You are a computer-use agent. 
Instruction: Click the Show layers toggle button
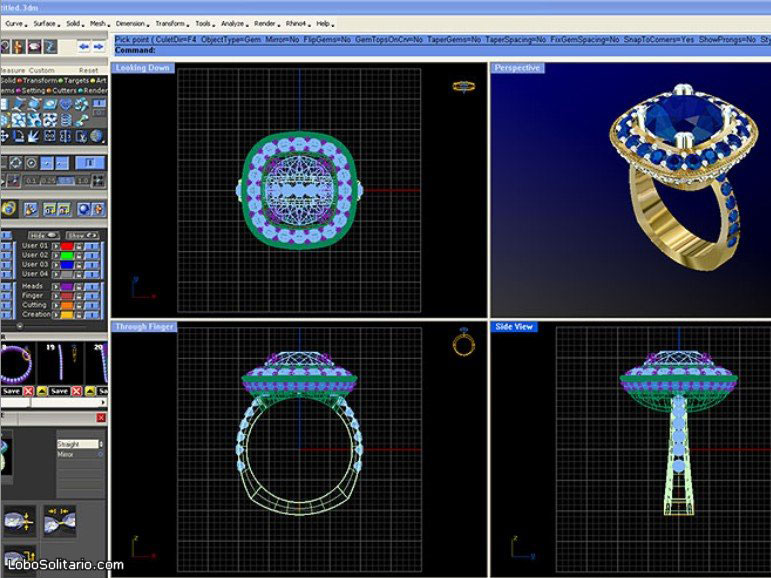pos(76,235)
